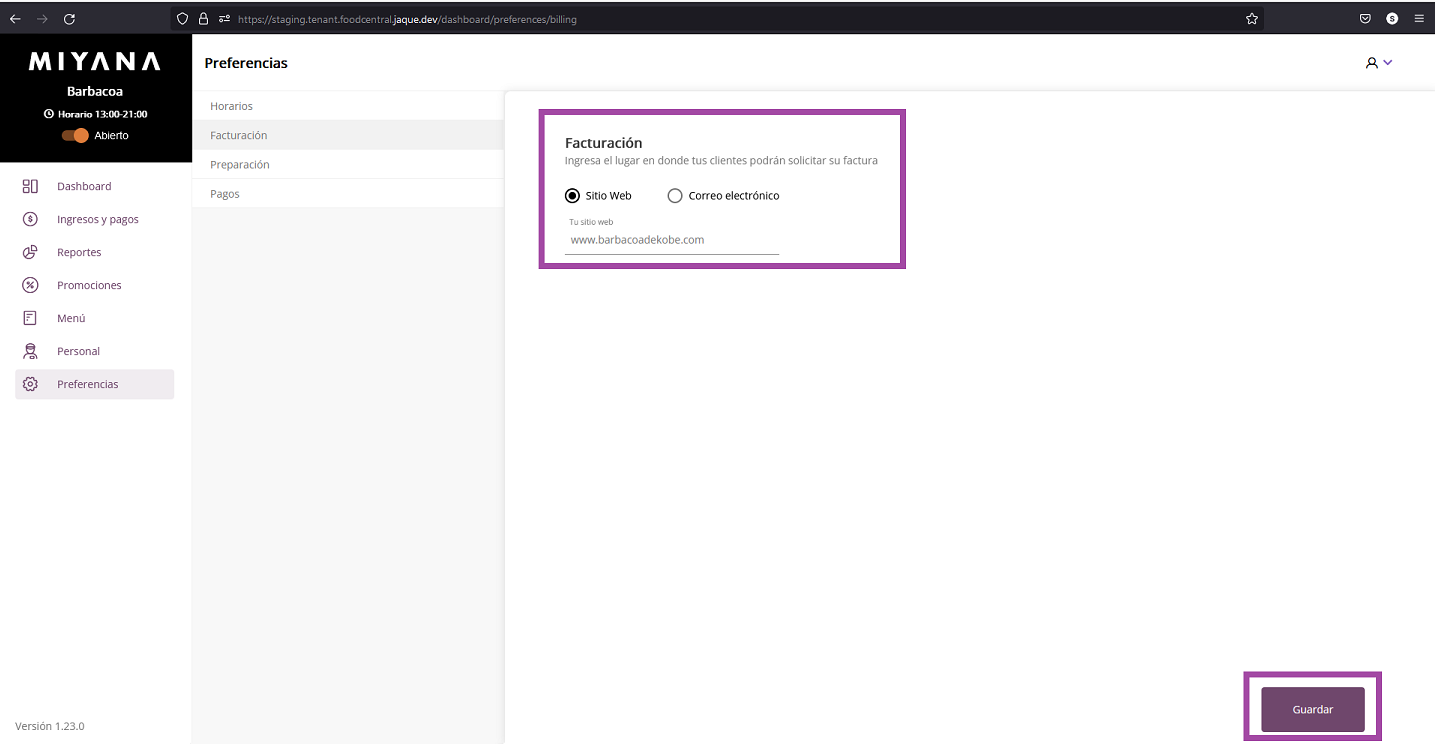This screenshot has width=1435, height=744.
Task: Bookmark the page with the star icon
Action: click(x=1252, y=19)
